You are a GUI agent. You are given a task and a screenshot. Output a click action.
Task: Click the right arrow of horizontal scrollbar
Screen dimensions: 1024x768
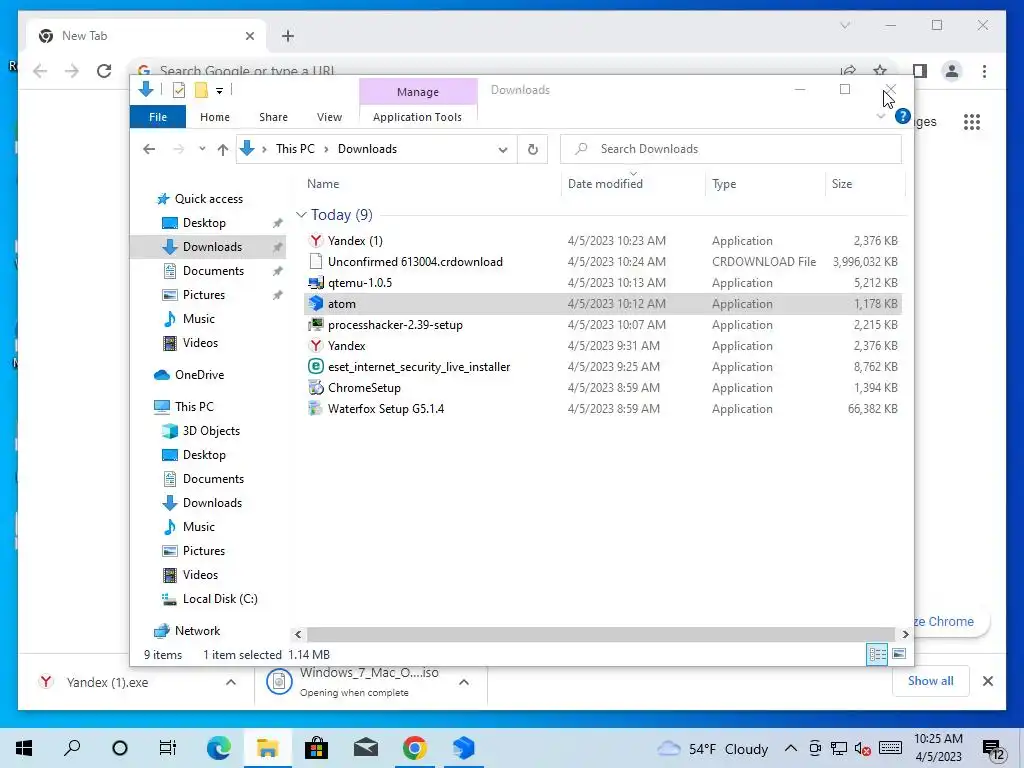click(x=905, y=634)
